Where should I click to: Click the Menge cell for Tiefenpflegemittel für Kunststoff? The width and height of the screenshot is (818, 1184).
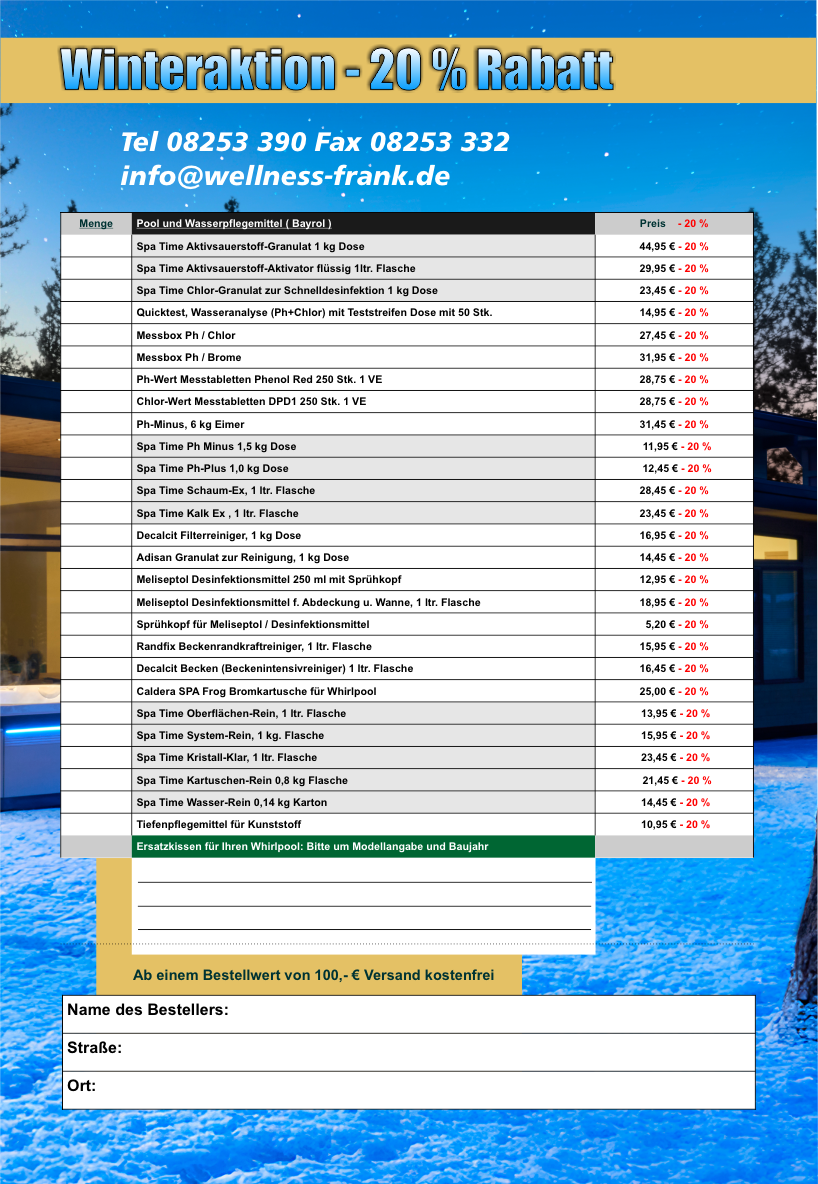[x=96, y=825]
